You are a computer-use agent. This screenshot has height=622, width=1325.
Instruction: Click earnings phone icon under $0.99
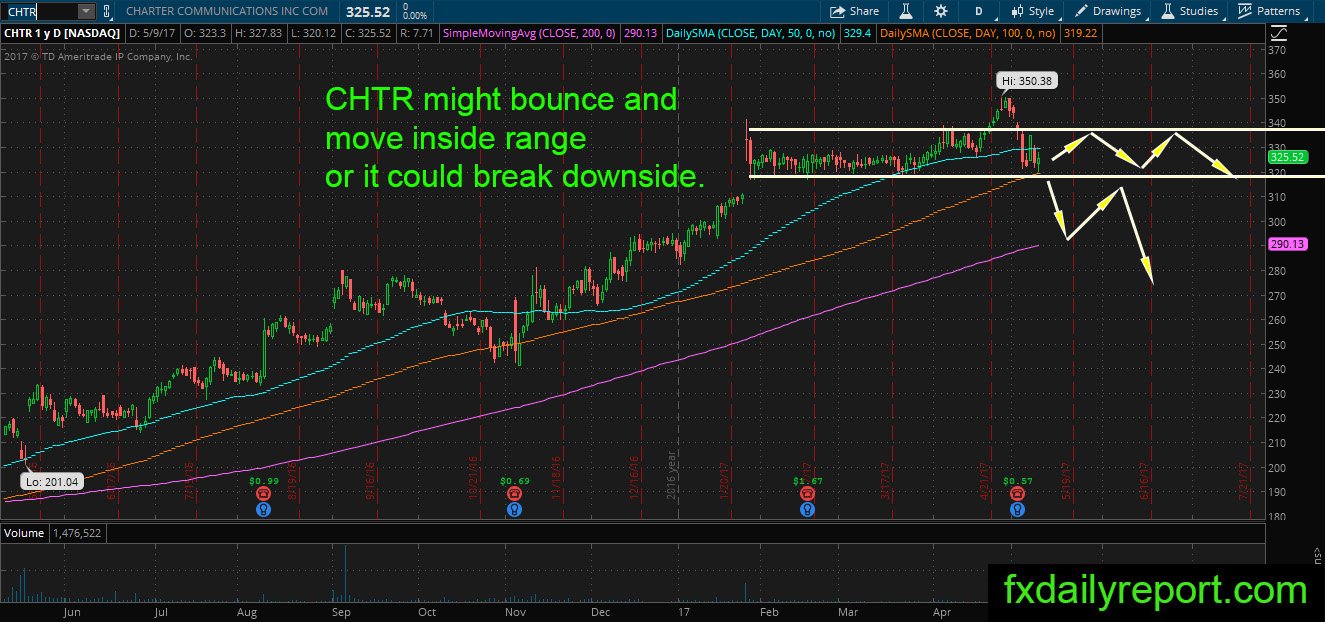click(263, 494)
